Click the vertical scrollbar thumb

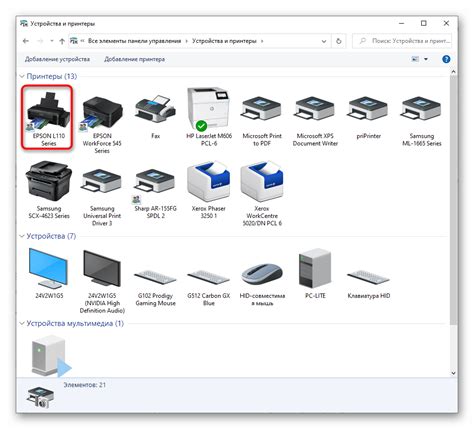(453, 200)
